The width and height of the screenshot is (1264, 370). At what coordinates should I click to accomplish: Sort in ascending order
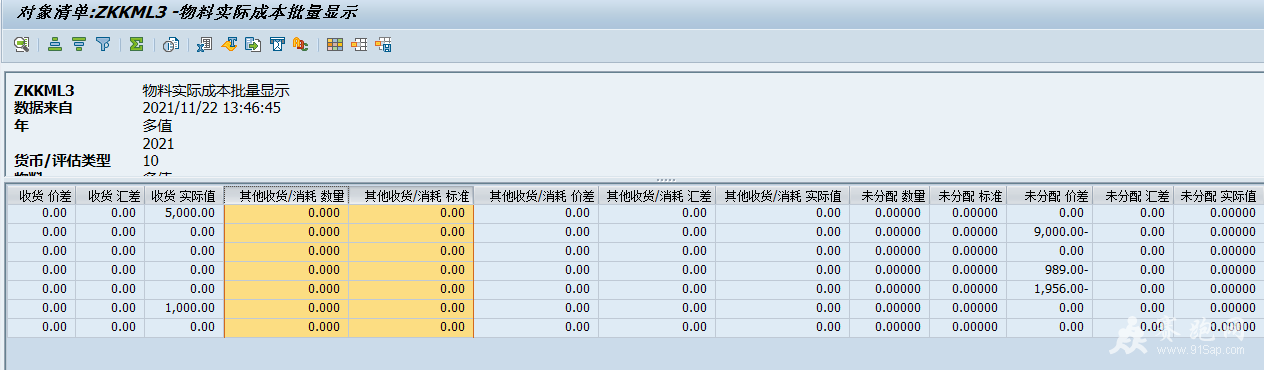55,45
